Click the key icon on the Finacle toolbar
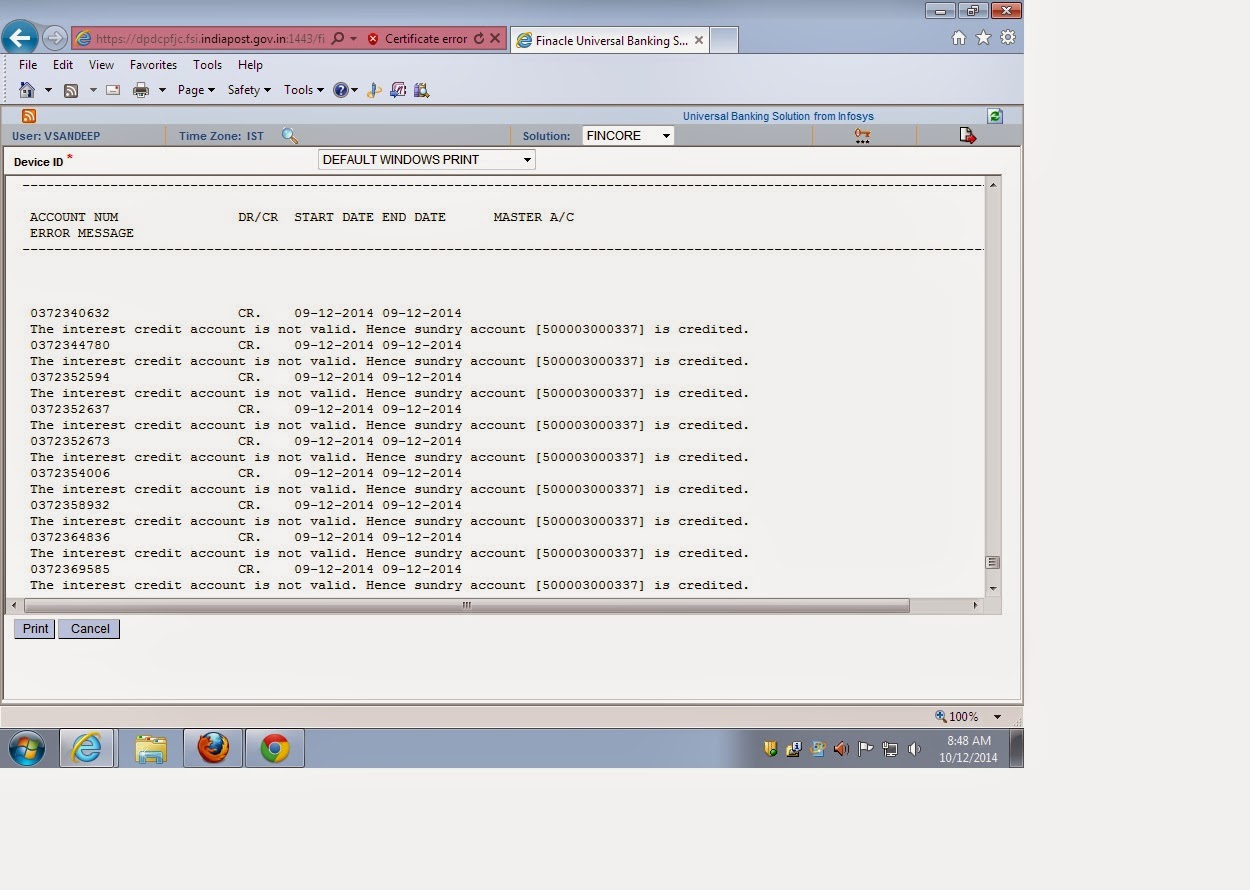Screen dimensions: 1250x890 pyautogui.click(x=862, y=135)
